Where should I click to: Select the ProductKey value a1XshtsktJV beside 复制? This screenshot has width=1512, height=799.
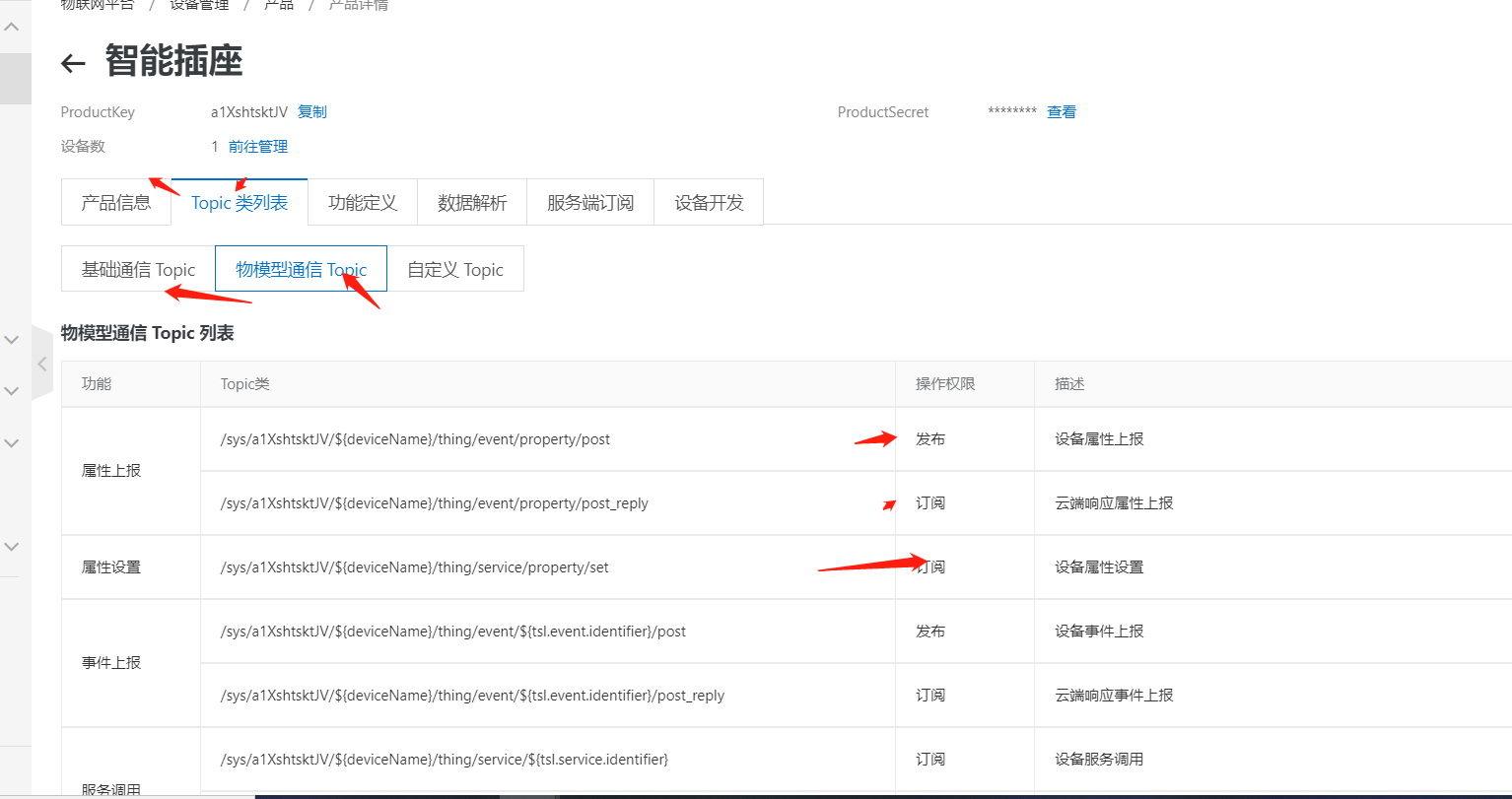coord(249,112)
